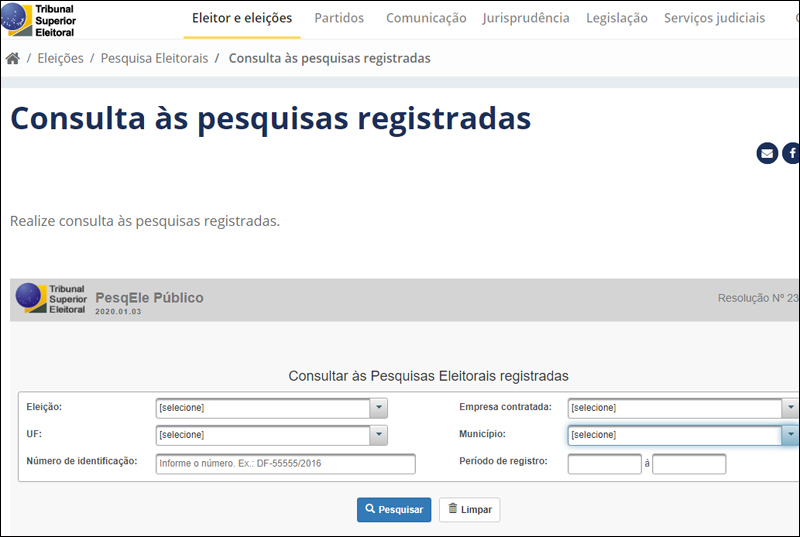Click the Pesquisar search button
800x537 pixels.
click(x=394, y=510)
